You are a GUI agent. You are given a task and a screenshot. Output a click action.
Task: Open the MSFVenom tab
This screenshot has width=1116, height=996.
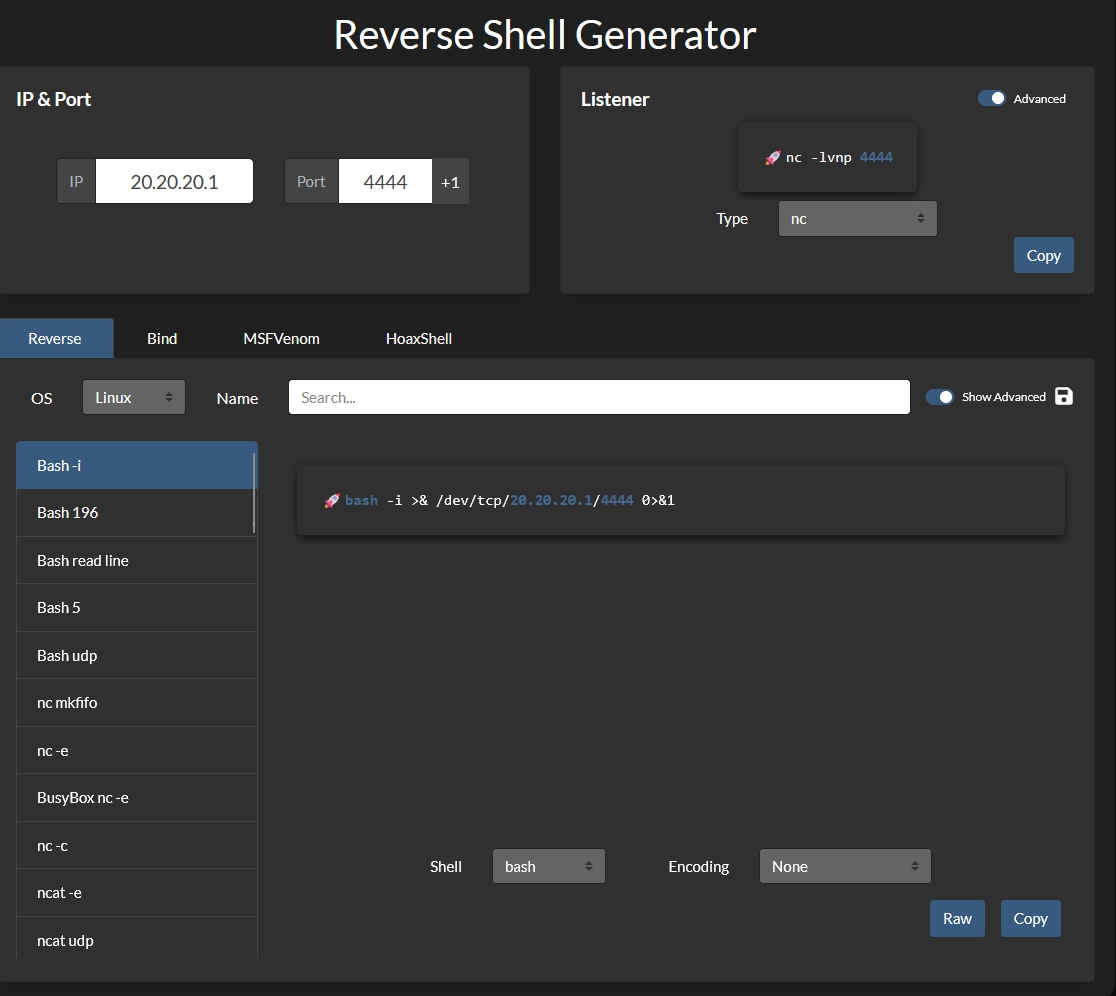point(281,338)
